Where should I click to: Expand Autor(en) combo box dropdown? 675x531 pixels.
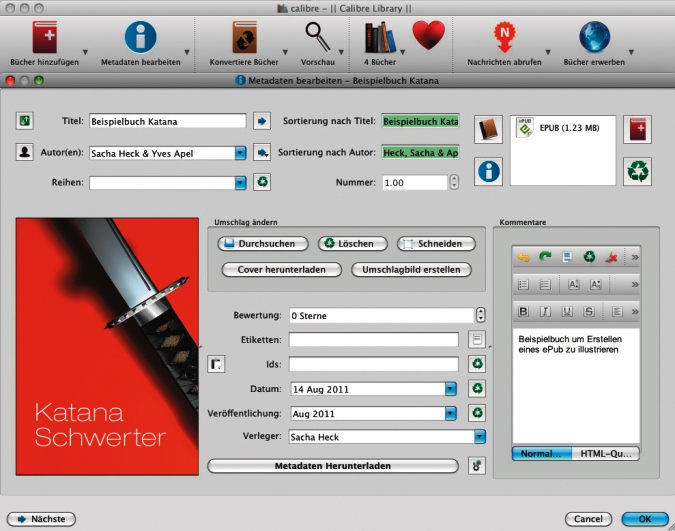[241, 153]
